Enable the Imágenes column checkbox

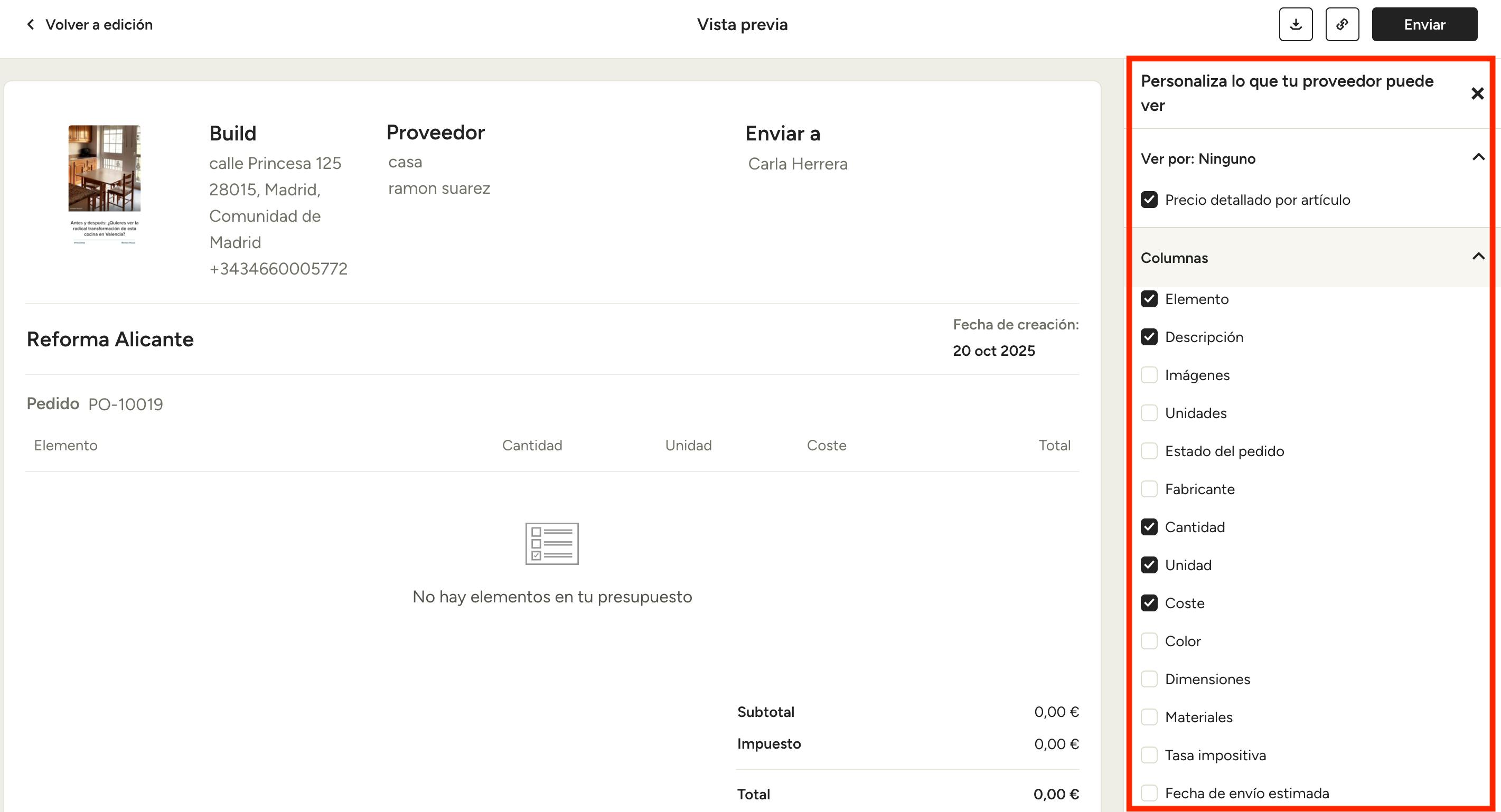[x=1149, y=375]
